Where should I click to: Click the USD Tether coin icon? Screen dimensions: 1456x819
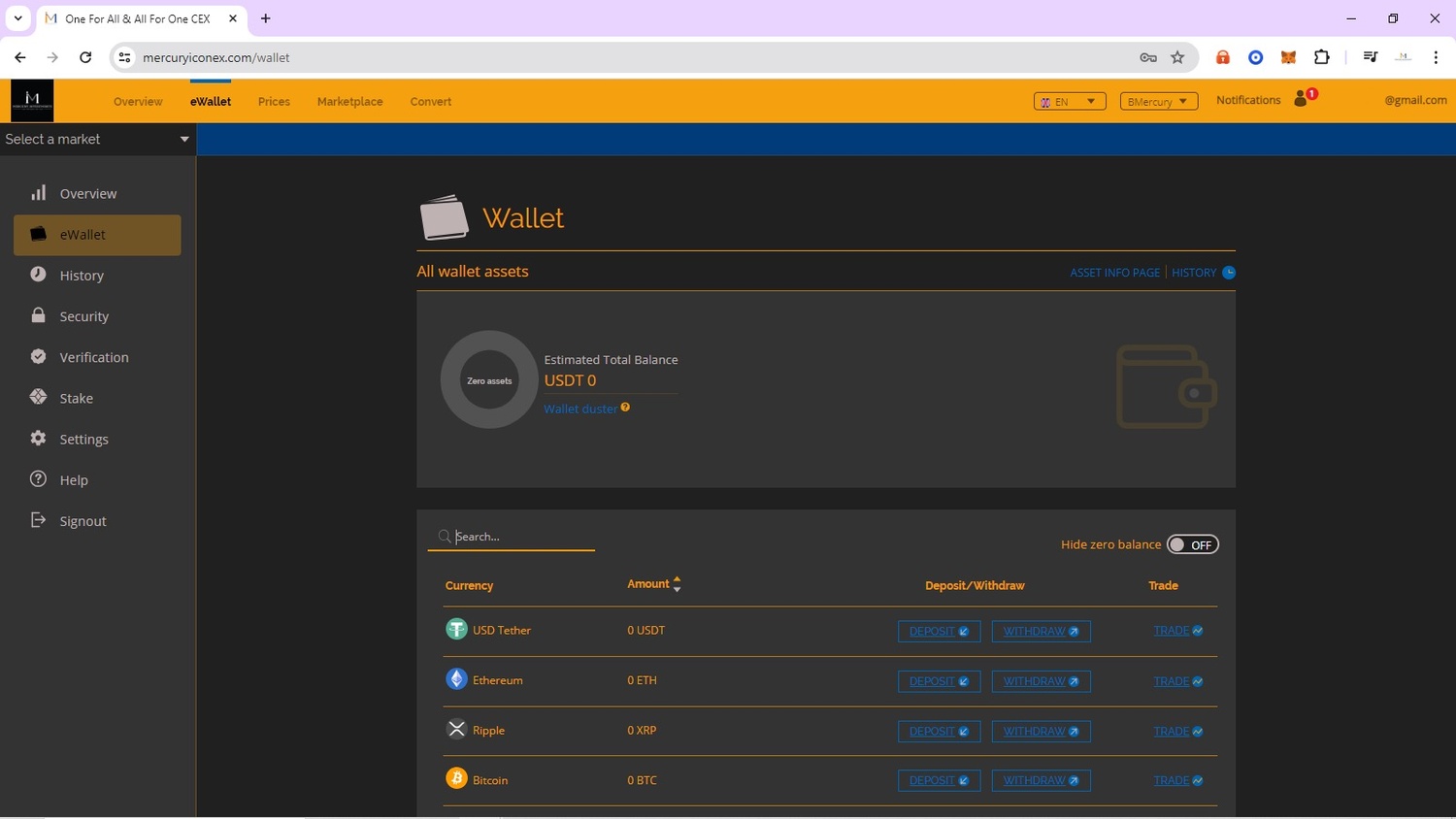pyautogui.click(x=456, y=629)
